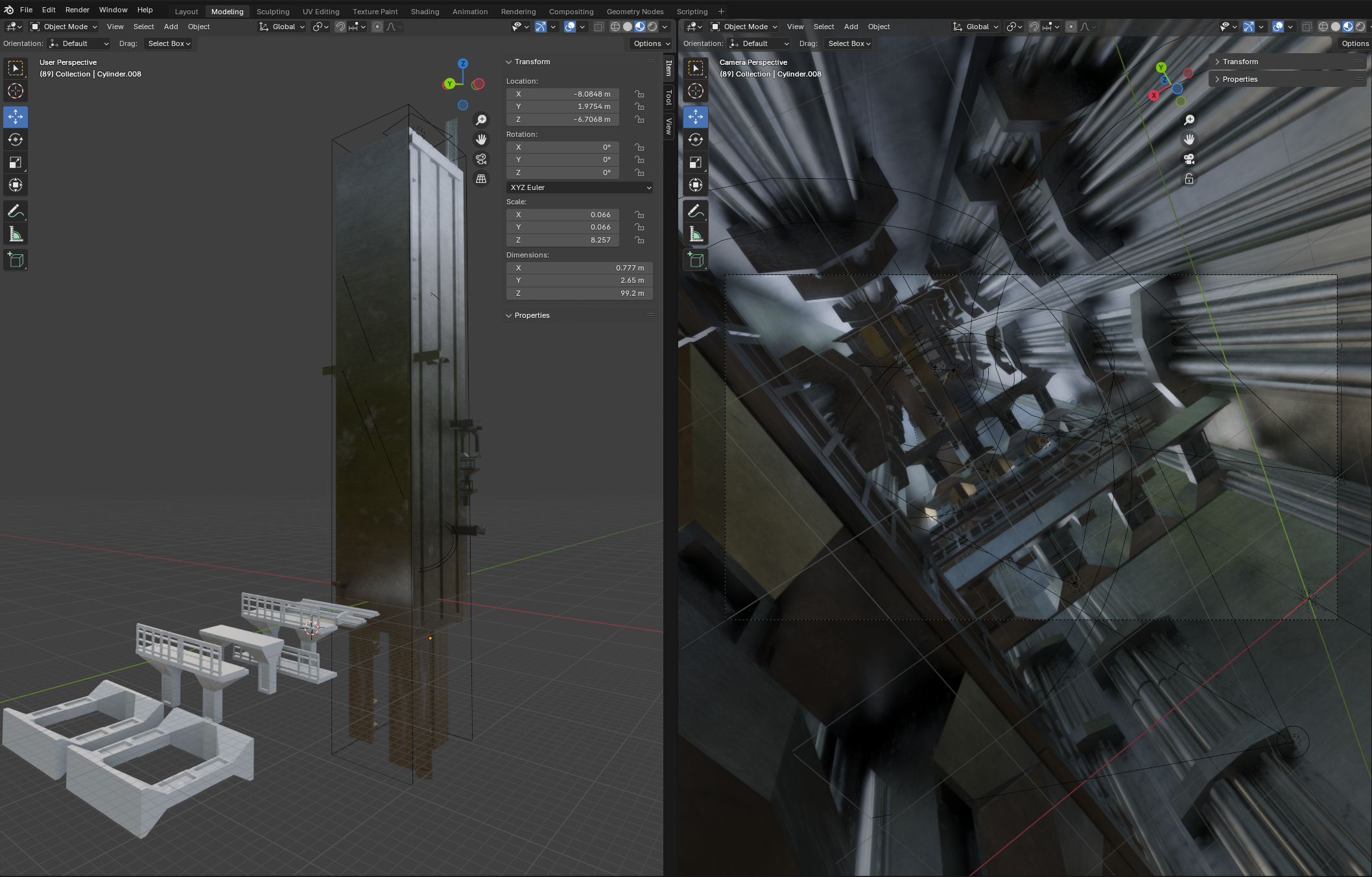
Task: Open the XYZ Euler rotation order dropdown
Action: (579, 187)
